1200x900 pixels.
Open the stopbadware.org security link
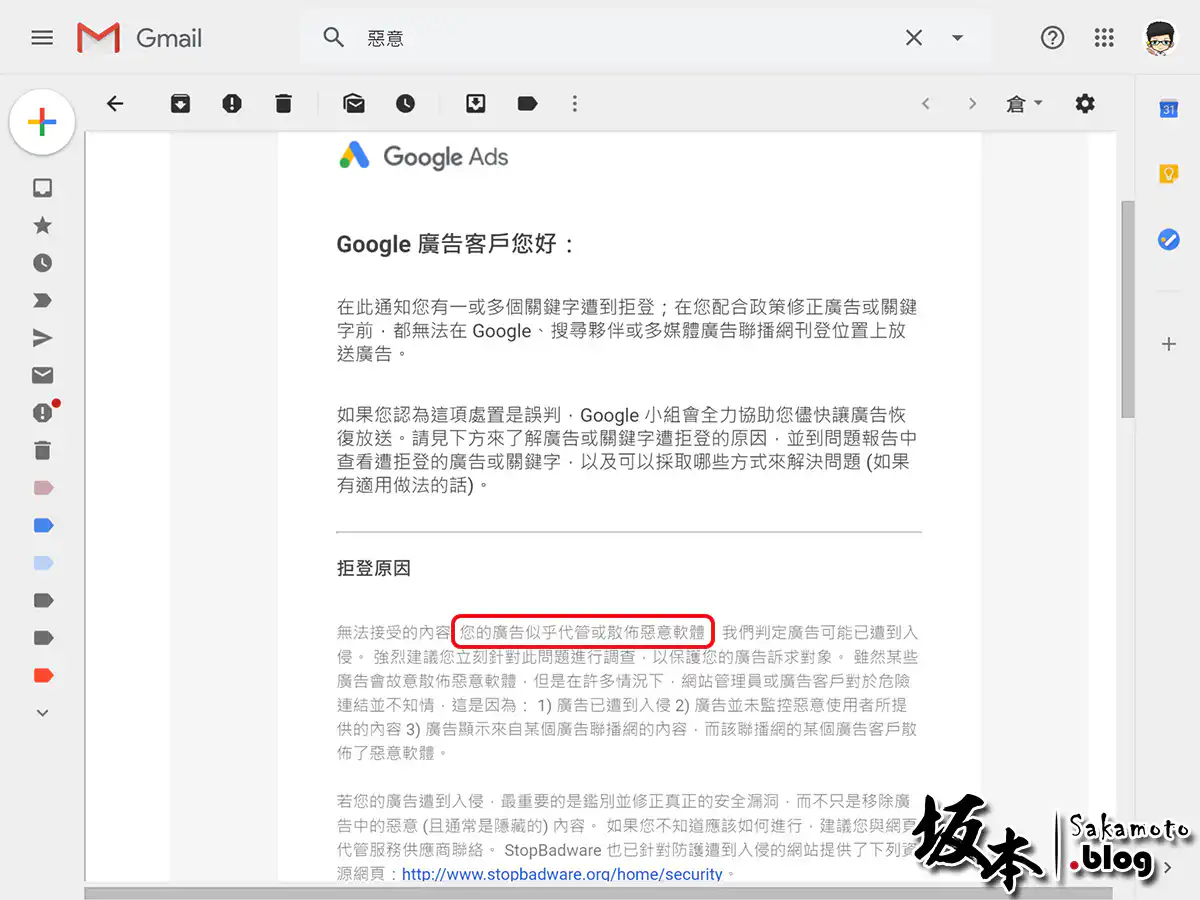(x=561, y=874)
